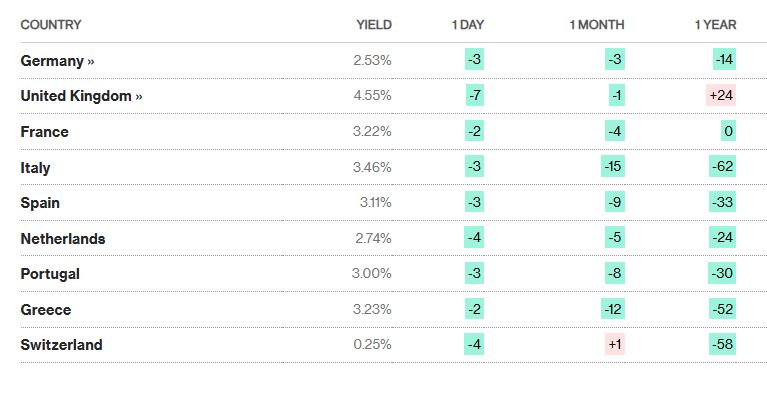Open the Germany bond yields link
This screenshot has width=767, height=399.
click(x=57, y=61)
